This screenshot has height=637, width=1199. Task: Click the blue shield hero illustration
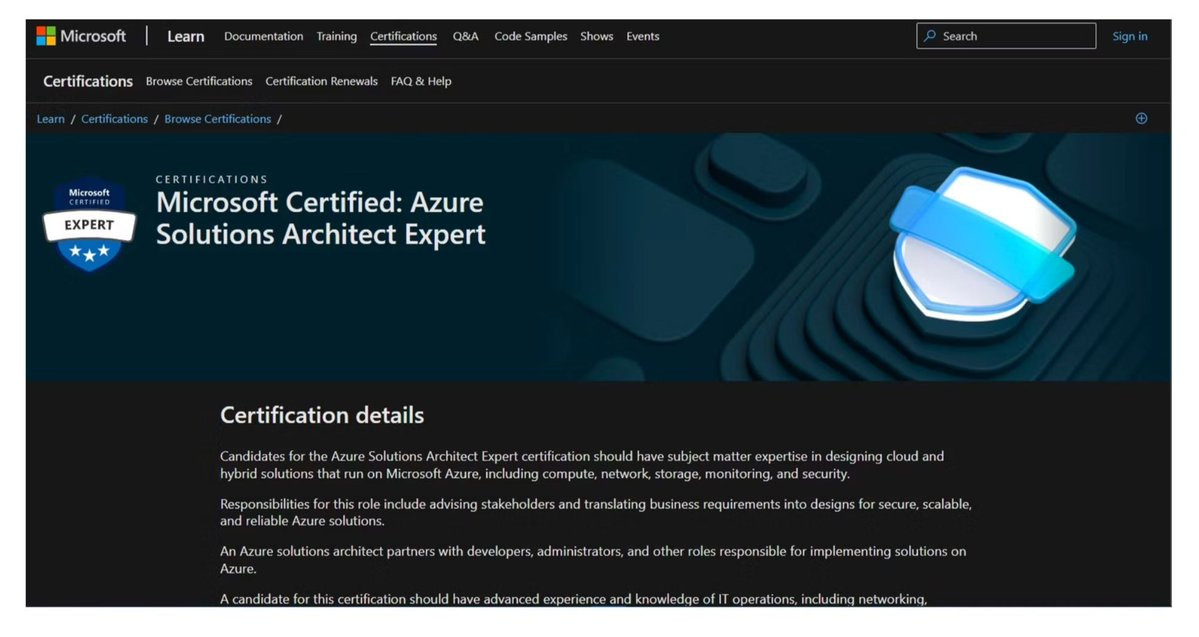(983, 244)
